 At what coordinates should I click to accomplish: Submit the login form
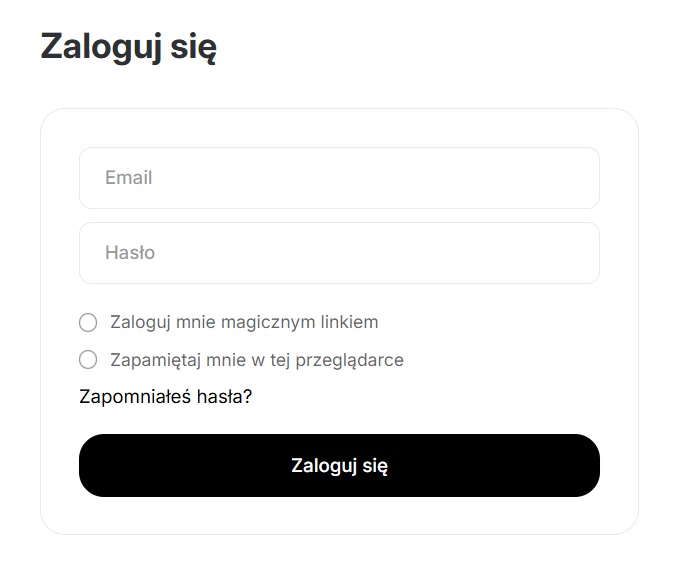click(339, 465)
